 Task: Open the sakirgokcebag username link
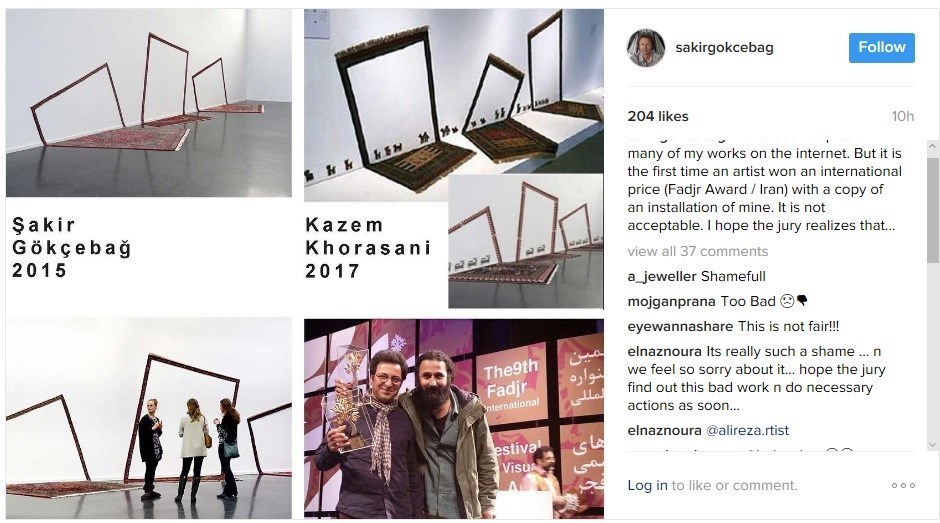[x=724, y=47]
